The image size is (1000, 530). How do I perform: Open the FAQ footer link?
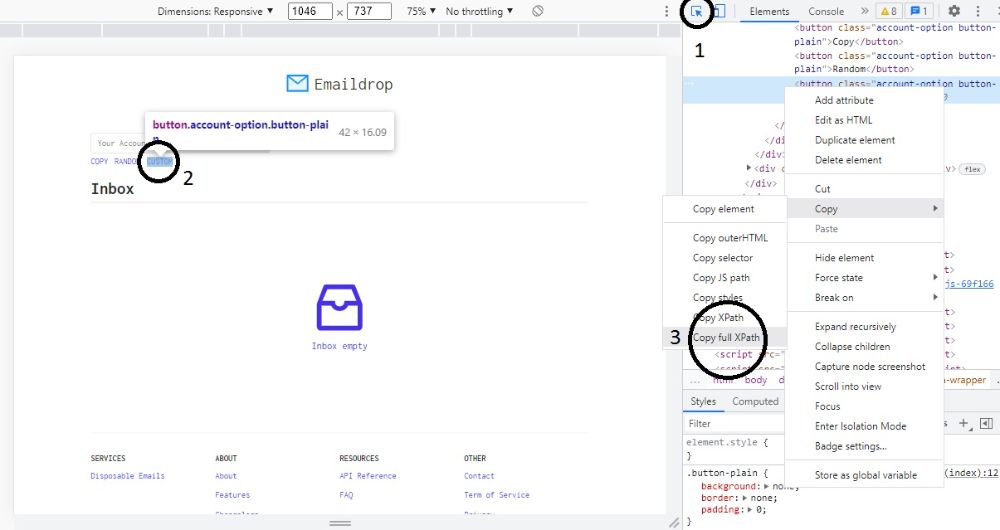coord(346,495)
